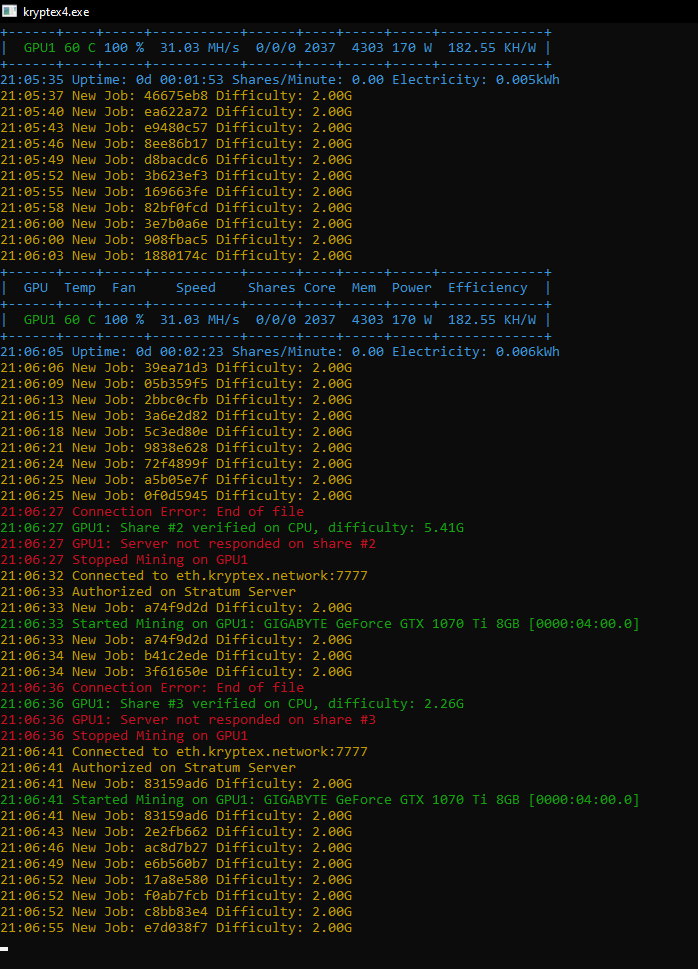698x969 pixels.
Task: Click the New Job e6b560b7 line
Action: click(176, 864)
